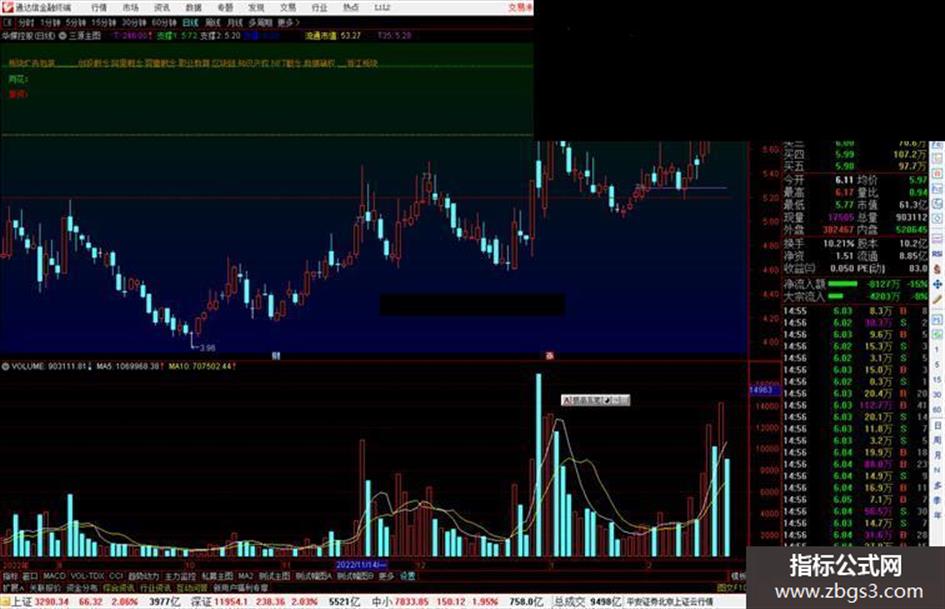This screenshot has height=609, width=945.
Task: Open the 资讯 menu
Action: tap(162, 7)
